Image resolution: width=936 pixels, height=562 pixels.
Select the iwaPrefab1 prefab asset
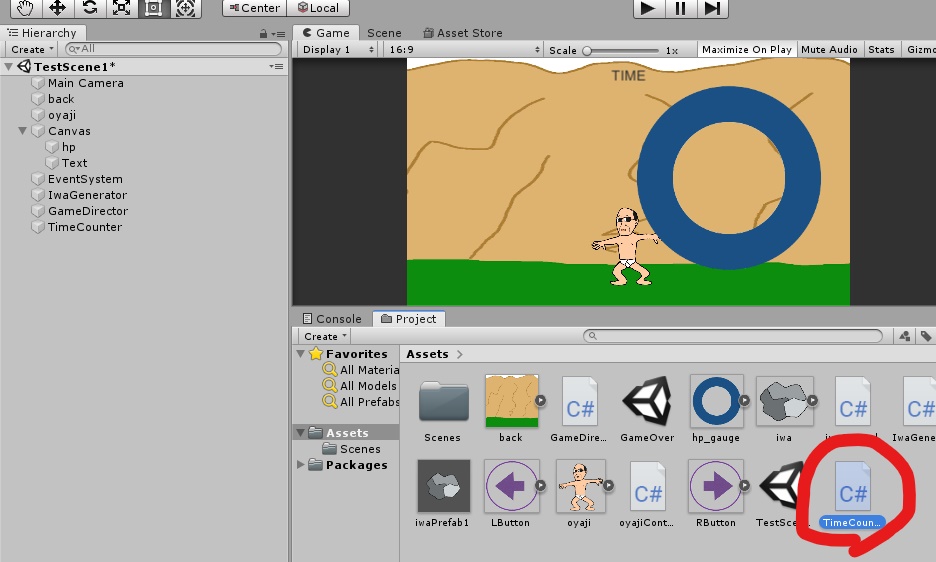coord(442,495)
